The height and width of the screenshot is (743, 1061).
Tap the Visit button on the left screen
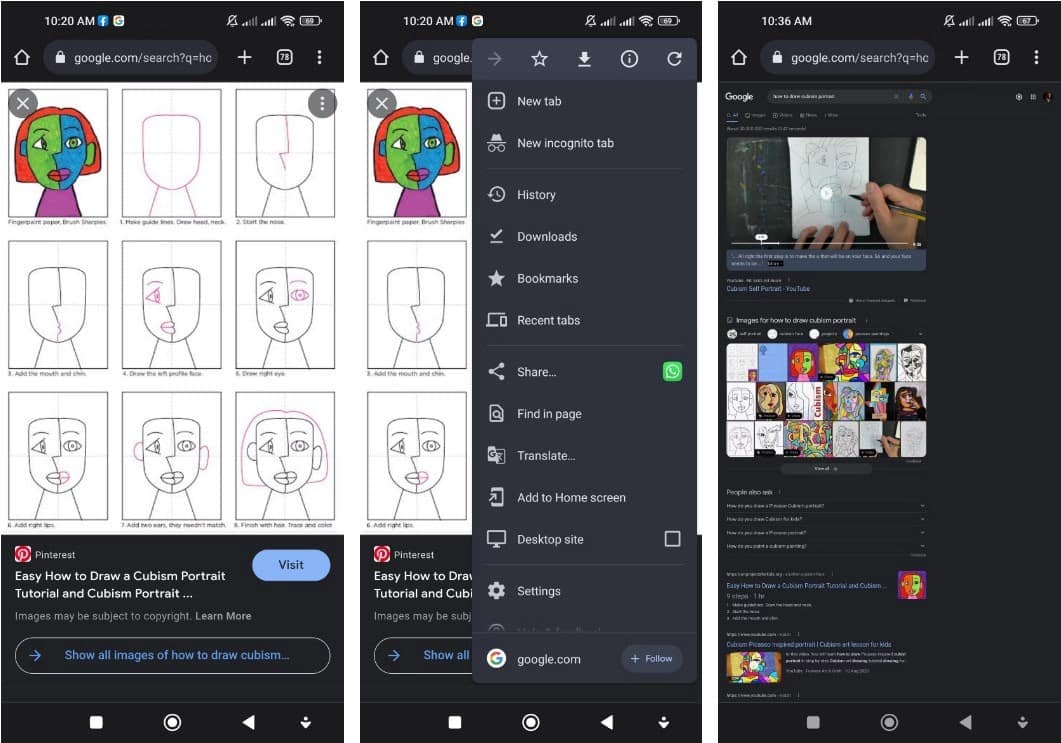click(x=291, y=565)
